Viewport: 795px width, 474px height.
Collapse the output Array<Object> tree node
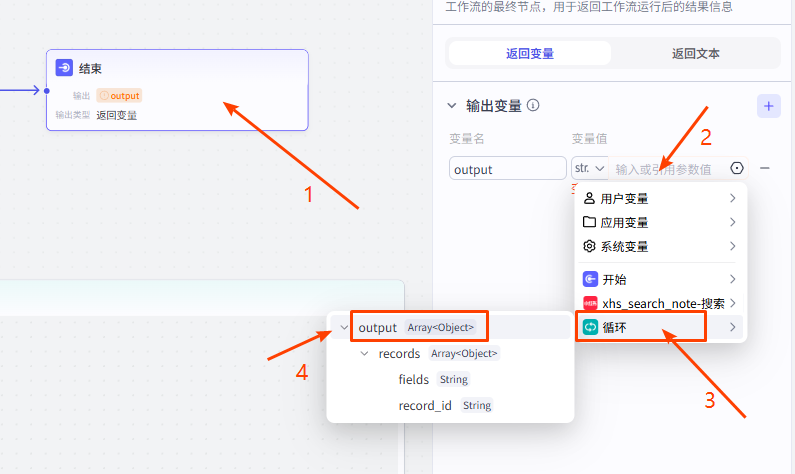tap(345, 327)
